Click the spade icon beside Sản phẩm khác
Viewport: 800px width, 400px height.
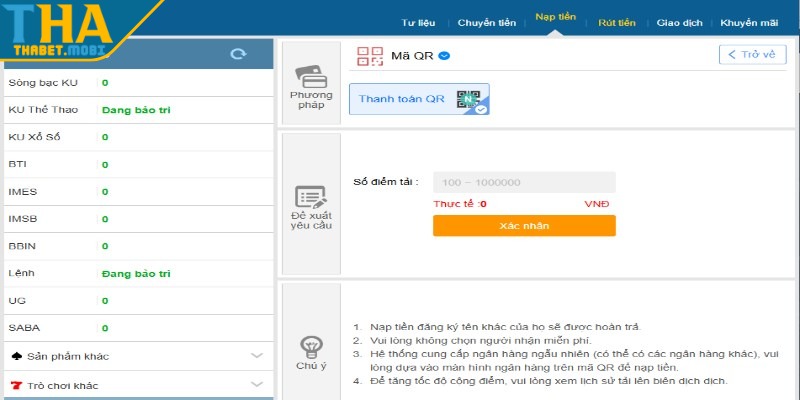tap(16, 356)
